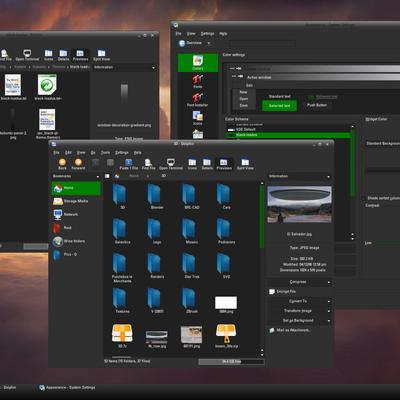The image size is (400, 400).
Task: Click the Fonts icon in System Settings sidebar
Action: [x=198, y=81]
